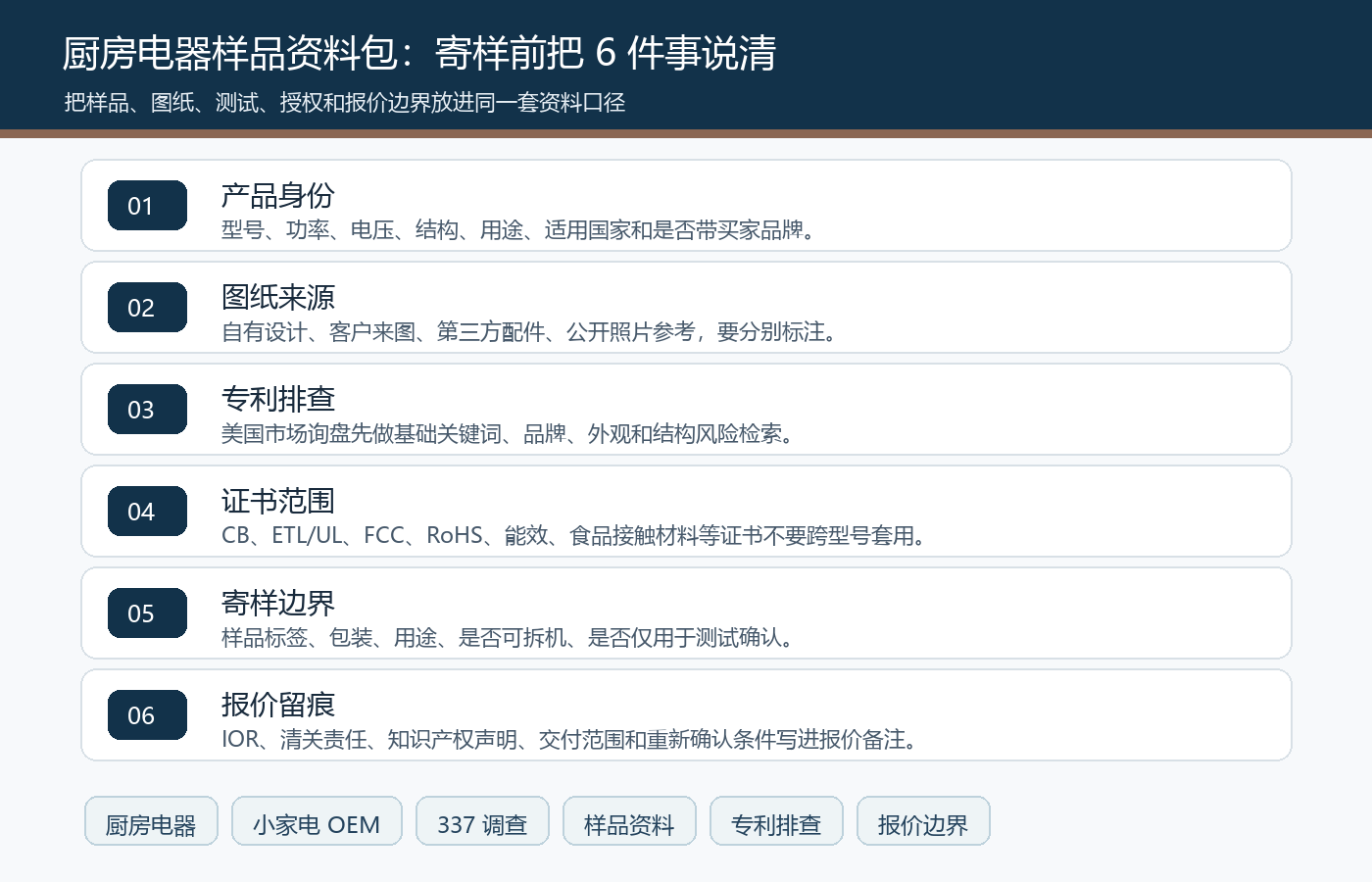
Task: Click the 样品资料 tag
Action: pyautogui.click(x=629, y=821)
